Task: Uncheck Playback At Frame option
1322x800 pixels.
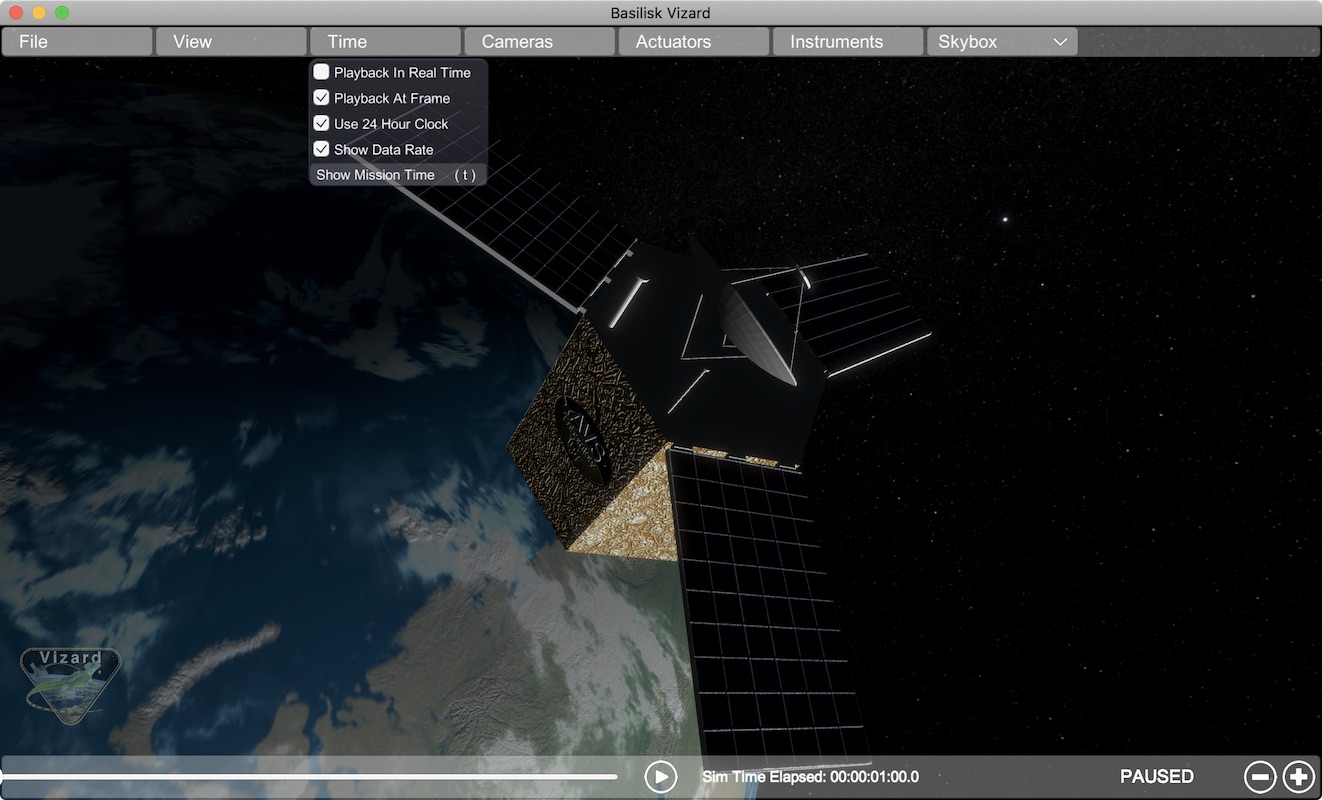Action: click(x=321, y=98)
